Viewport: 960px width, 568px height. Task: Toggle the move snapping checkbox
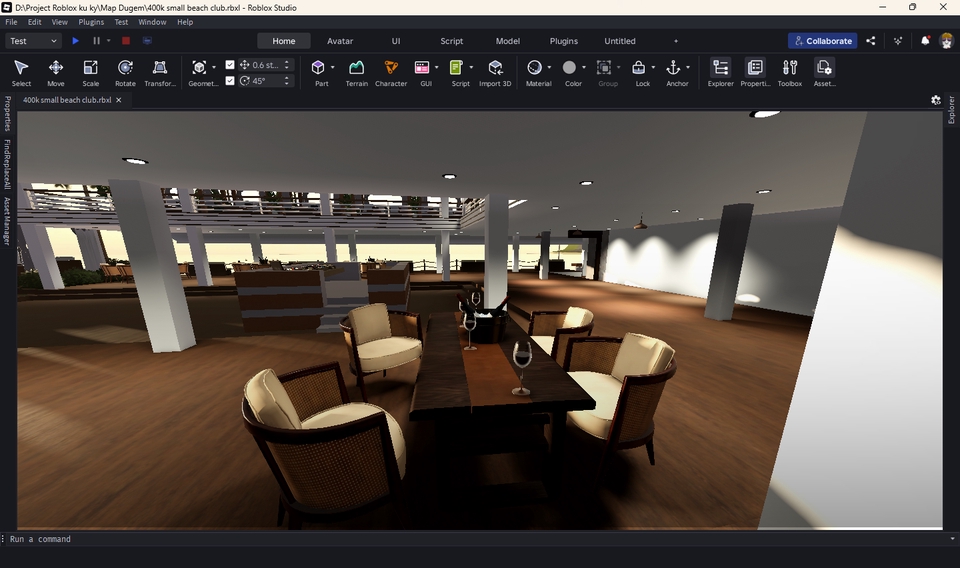coord(230,65)
